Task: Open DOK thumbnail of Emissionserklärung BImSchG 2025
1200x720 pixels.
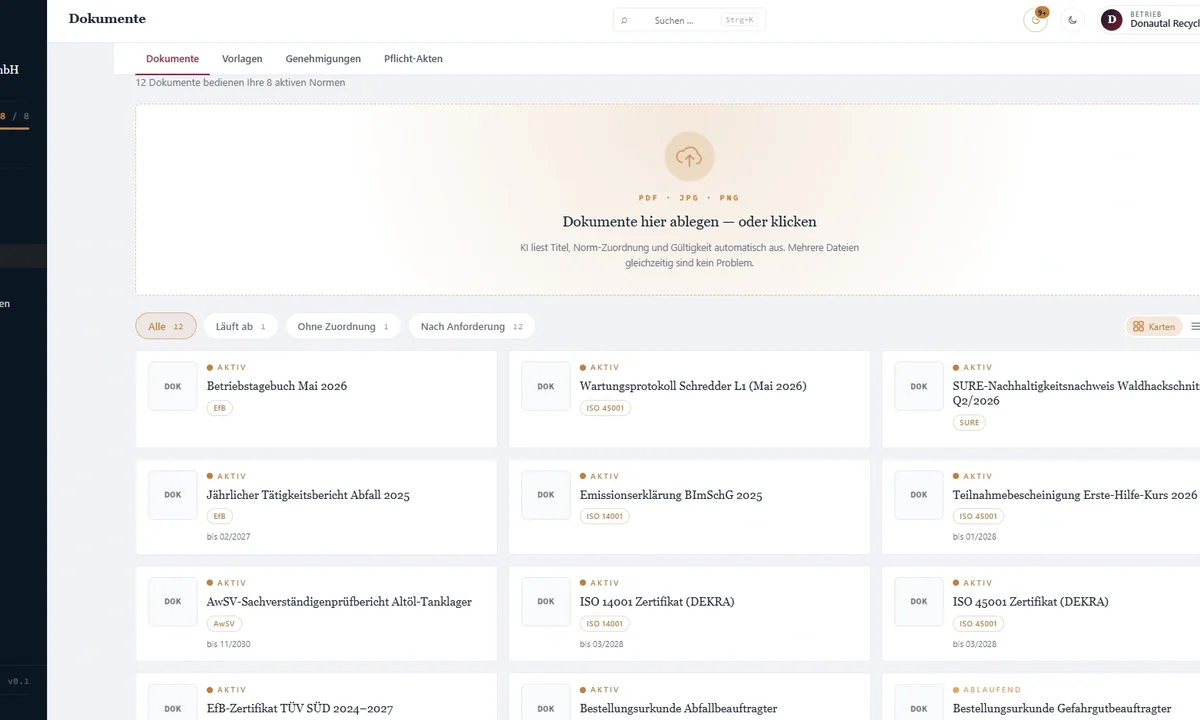Action: (x=546, y=495)
